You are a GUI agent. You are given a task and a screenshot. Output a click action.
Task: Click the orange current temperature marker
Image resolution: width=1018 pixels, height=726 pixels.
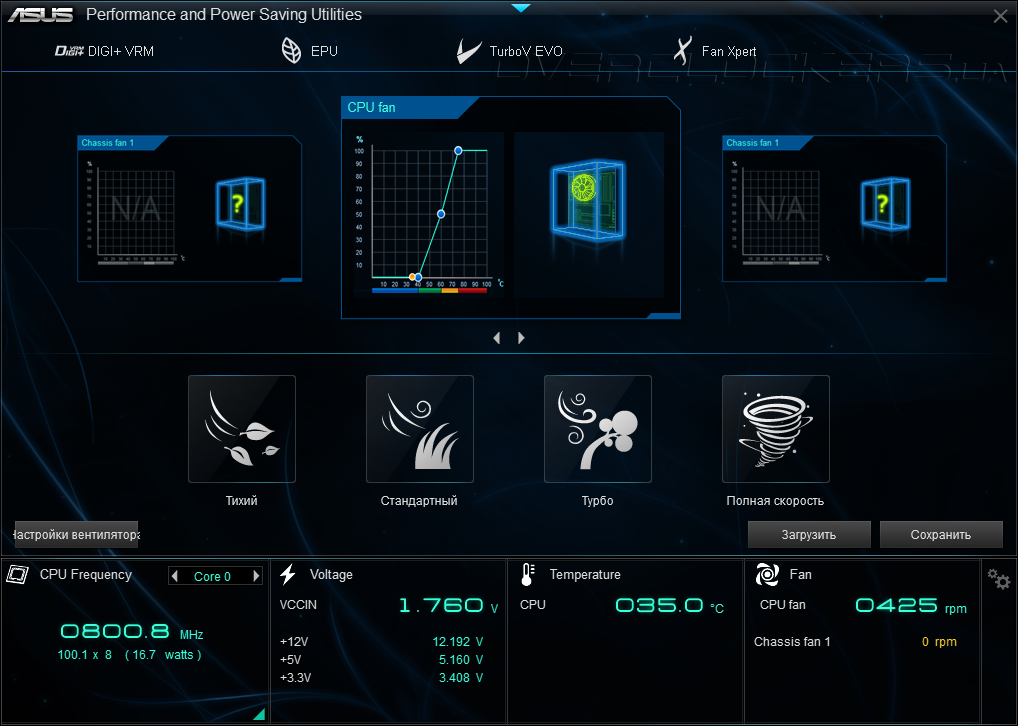pos(412,277)
